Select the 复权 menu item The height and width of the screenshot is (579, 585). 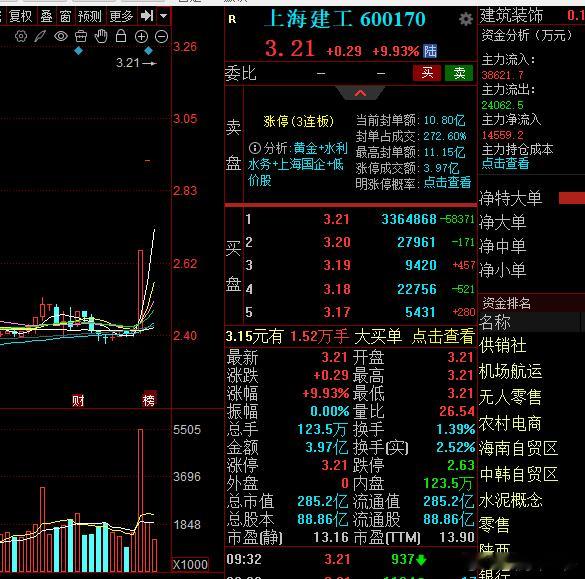click(x=21, y=16)
